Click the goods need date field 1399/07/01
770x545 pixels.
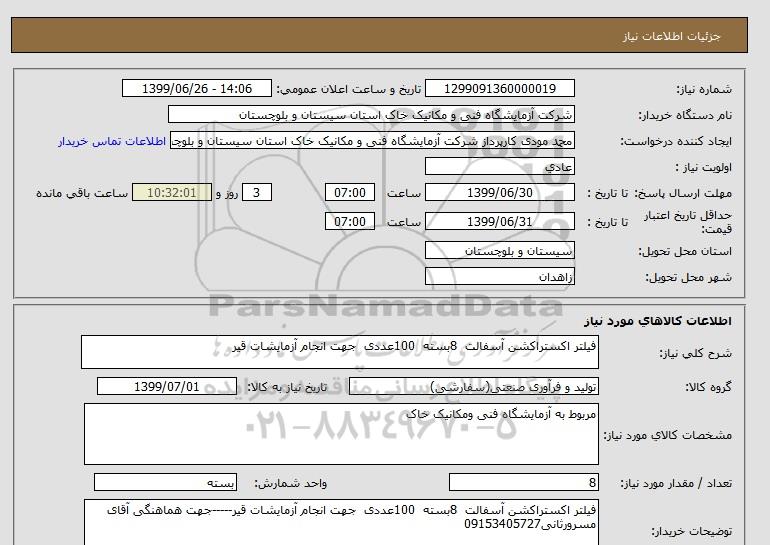166,386
